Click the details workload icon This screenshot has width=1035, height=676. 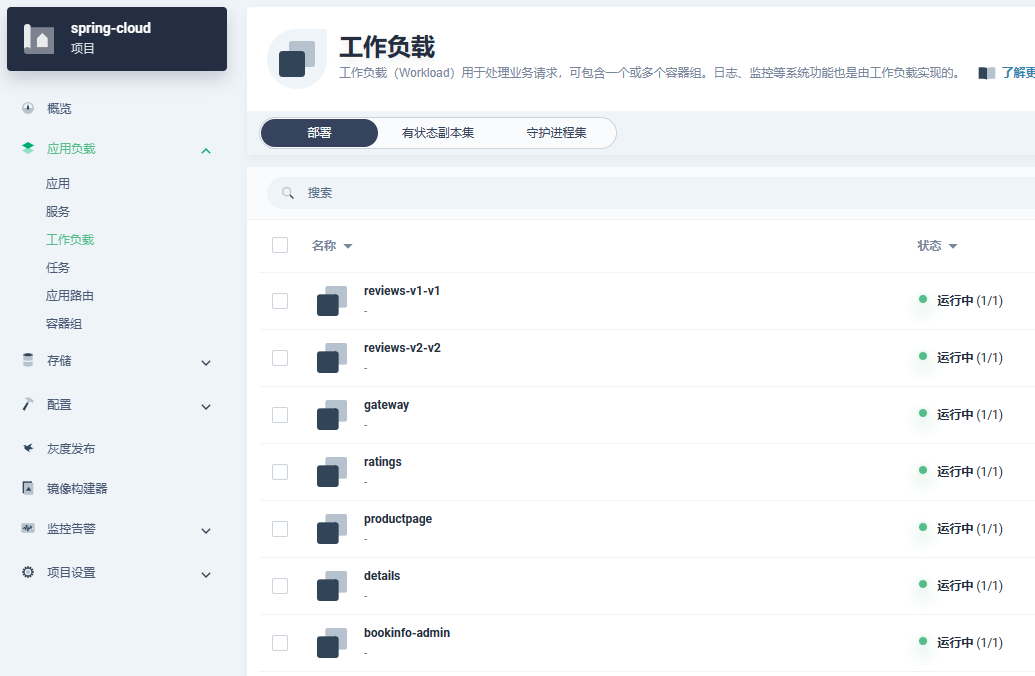point(332,586)
